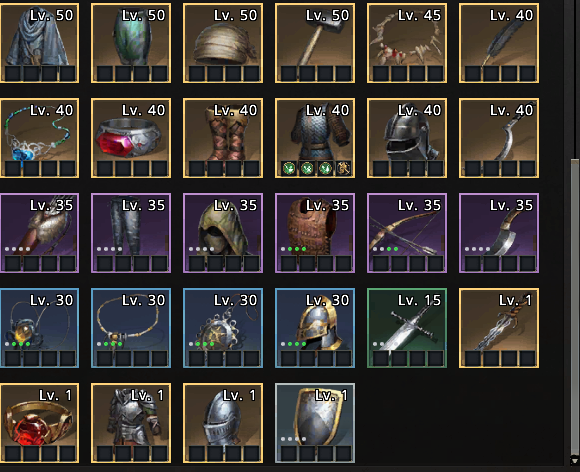
Task: Choose the Lv. 30 amber pendant amulet
Action: 39,328
